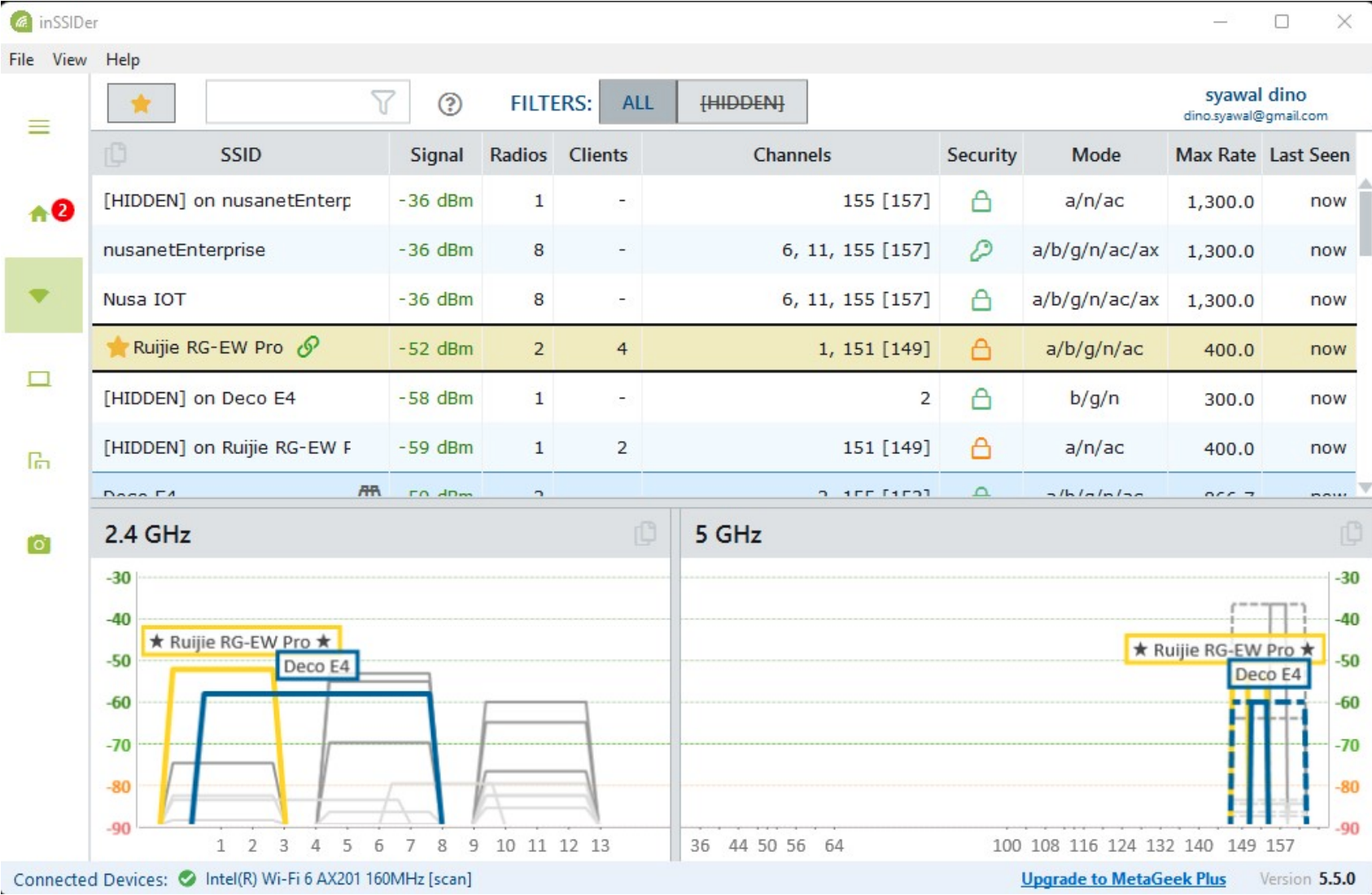Image resolution: width=1372 pixels, height=895 pixels.
Task: Select the [HIDDEN] on Deco E4 row
Action: (724, 398)
